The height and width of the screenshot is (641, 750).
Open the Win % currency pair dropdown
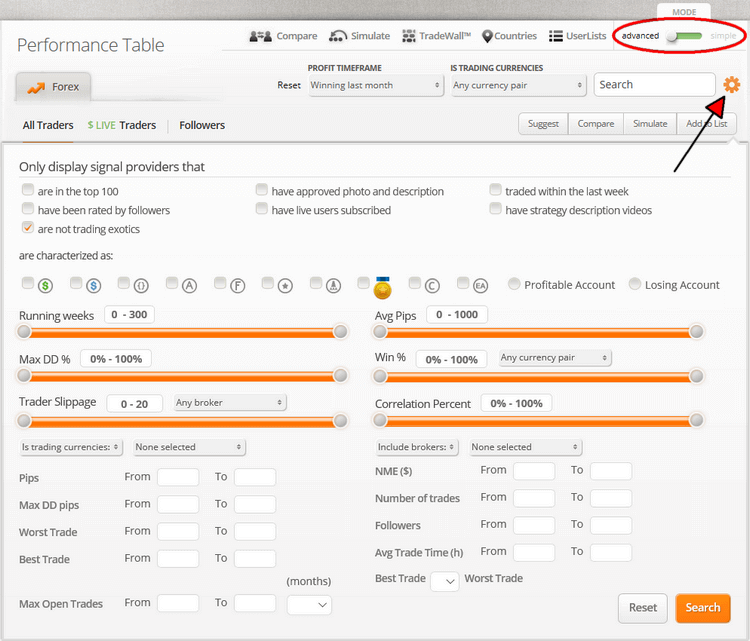coord(555,357)
